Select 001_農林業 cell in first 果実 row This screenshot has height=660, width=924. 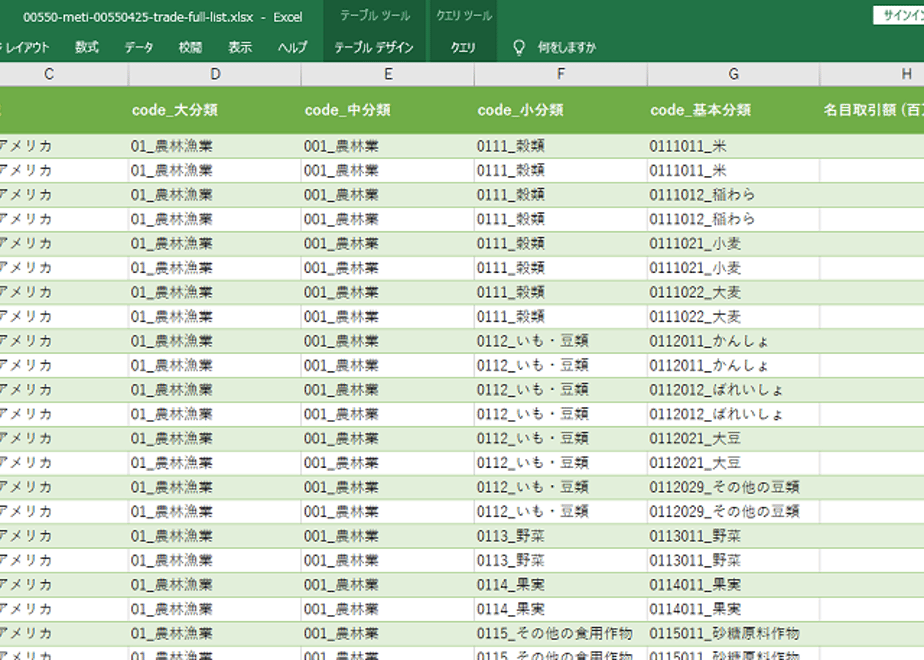(x=388, y=585)
